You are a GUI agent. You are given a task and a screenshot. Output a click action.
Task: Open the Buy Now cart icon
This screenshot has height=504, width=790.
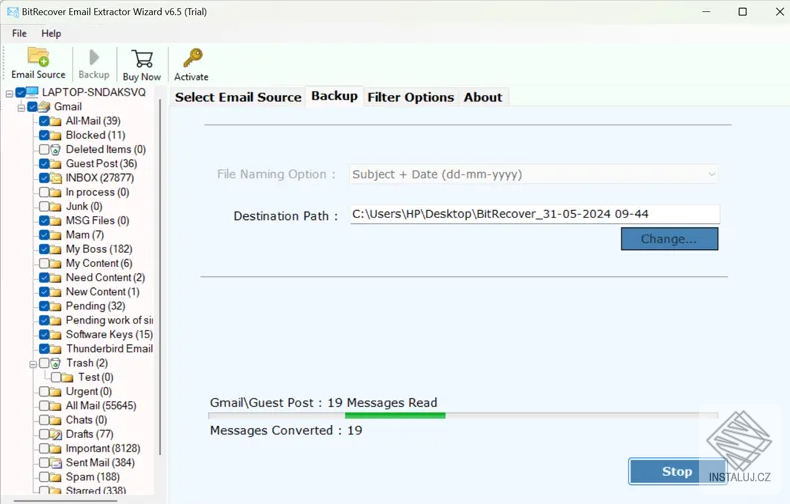pos(142,58)
